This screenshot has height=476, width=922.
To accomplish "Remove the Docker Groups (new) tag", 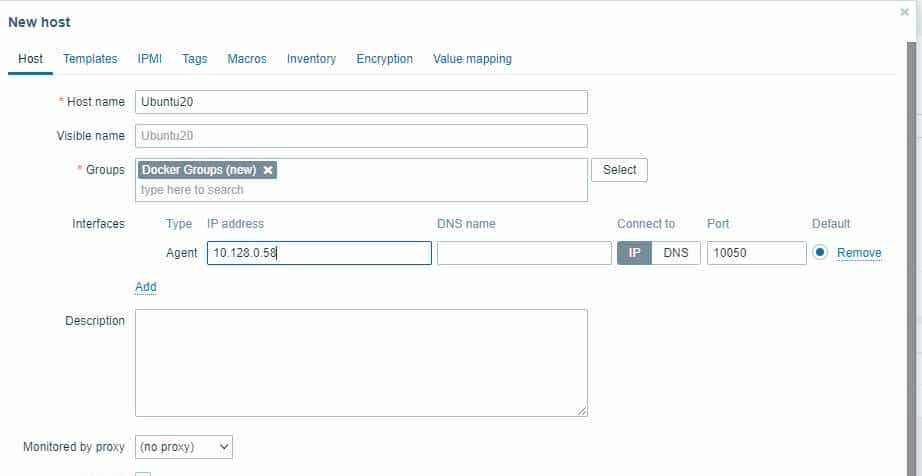I will (x=268, y=170).
